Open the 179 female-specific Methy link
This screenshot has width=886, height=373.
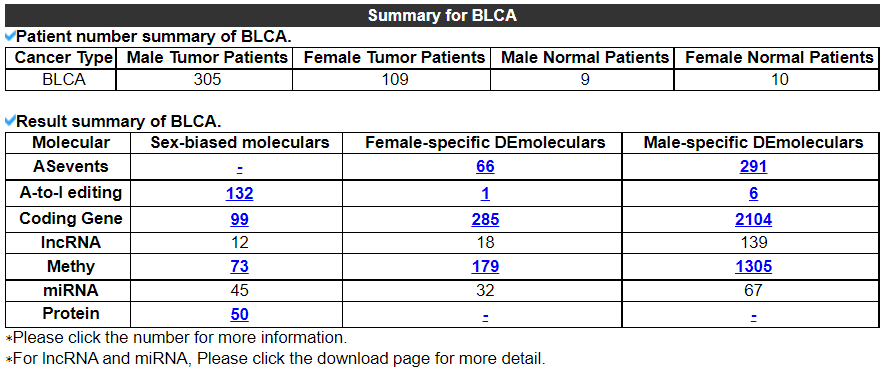click(485, 266)
